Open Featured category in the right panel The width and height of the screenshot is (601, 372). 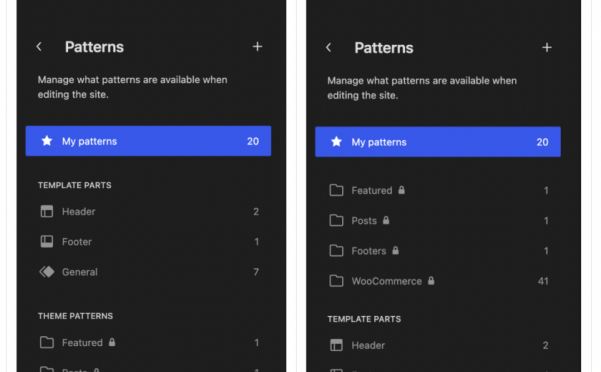pyautogui.click(x=438, y=190)
